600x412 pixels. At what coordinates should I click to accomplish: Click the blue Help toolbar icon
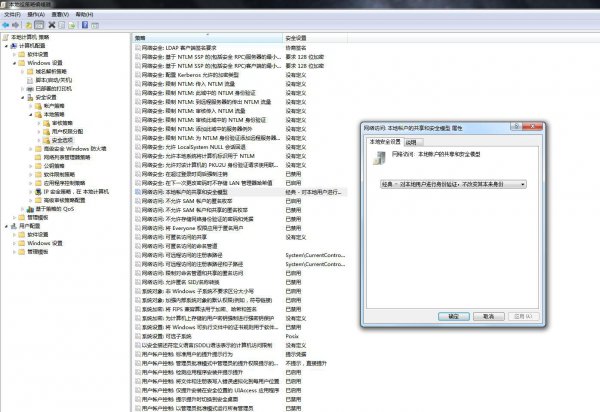[84, 26]
